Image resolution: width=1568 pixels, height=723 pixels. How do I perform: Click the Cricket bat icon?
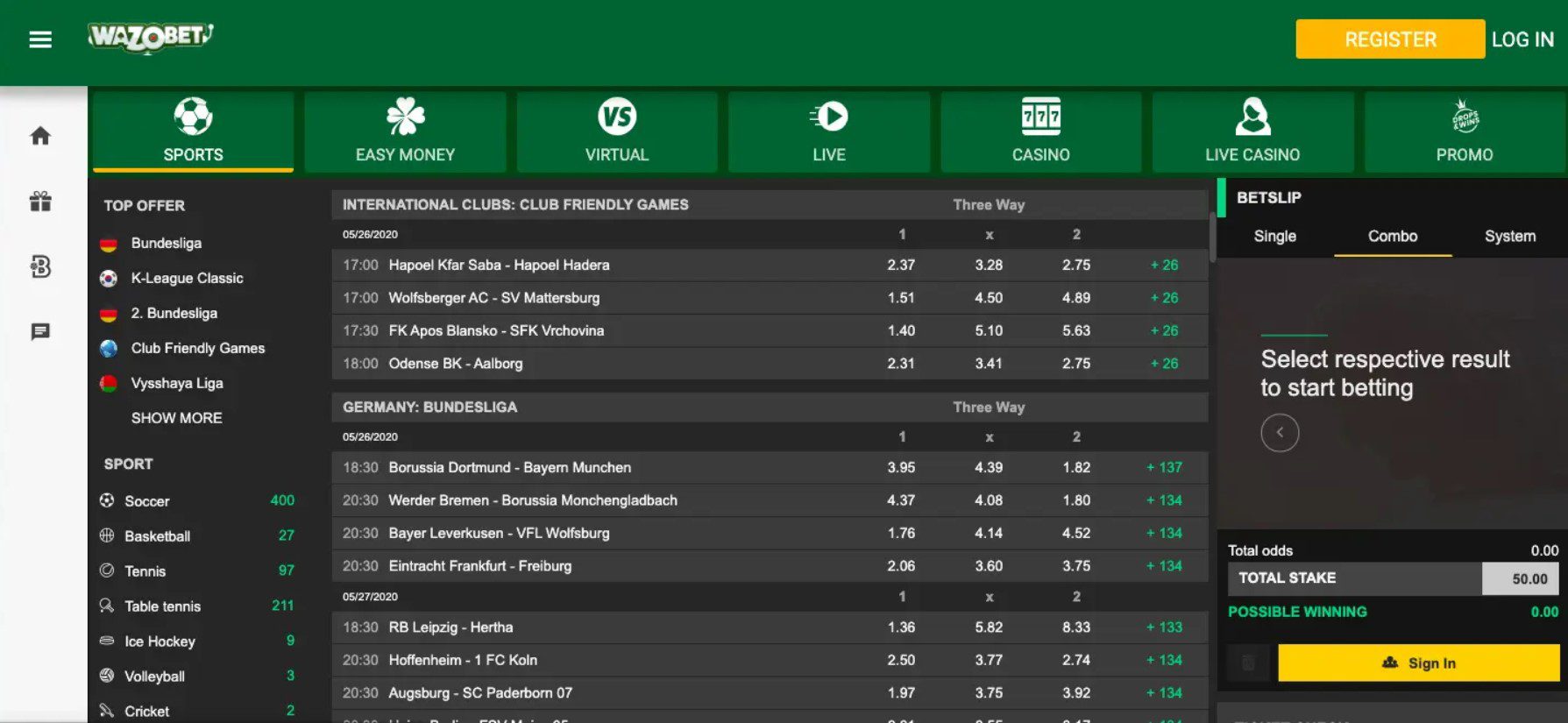coord(107,711)
